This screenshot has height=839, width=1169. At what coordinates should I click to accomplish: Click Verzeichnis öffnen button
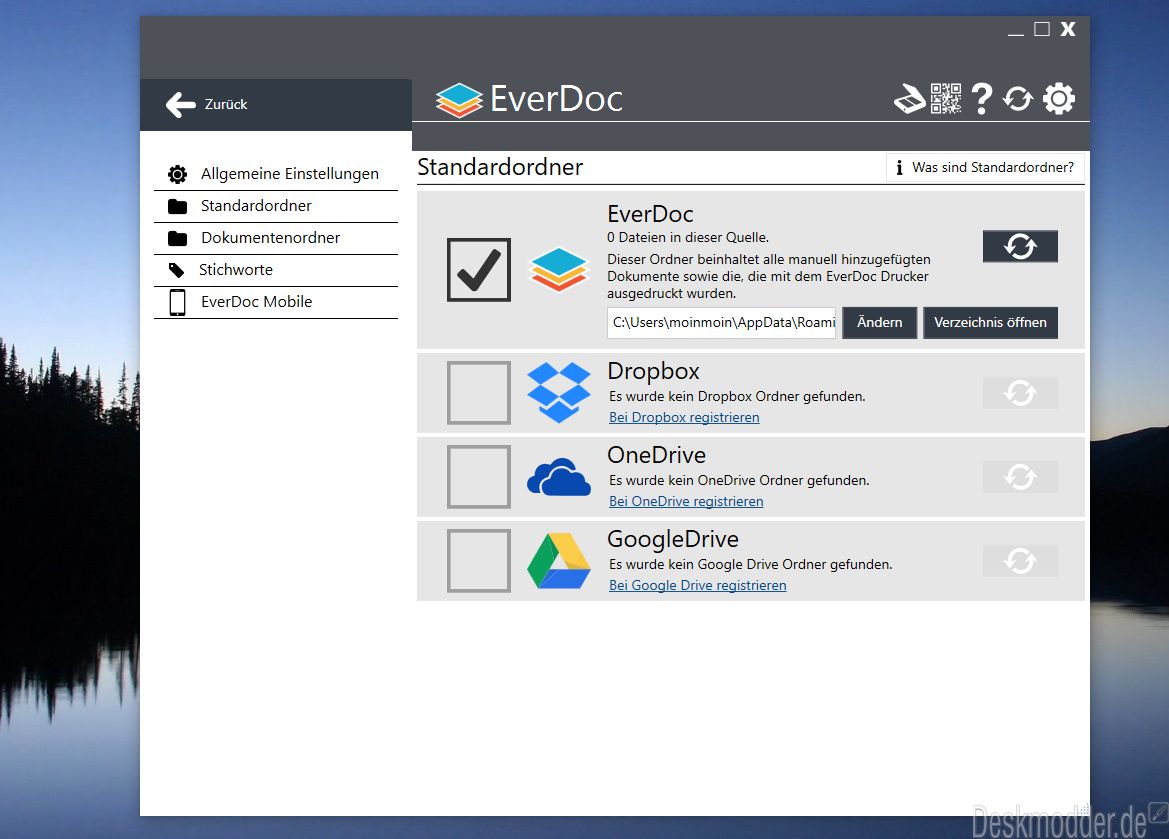(x=990, y=322)
